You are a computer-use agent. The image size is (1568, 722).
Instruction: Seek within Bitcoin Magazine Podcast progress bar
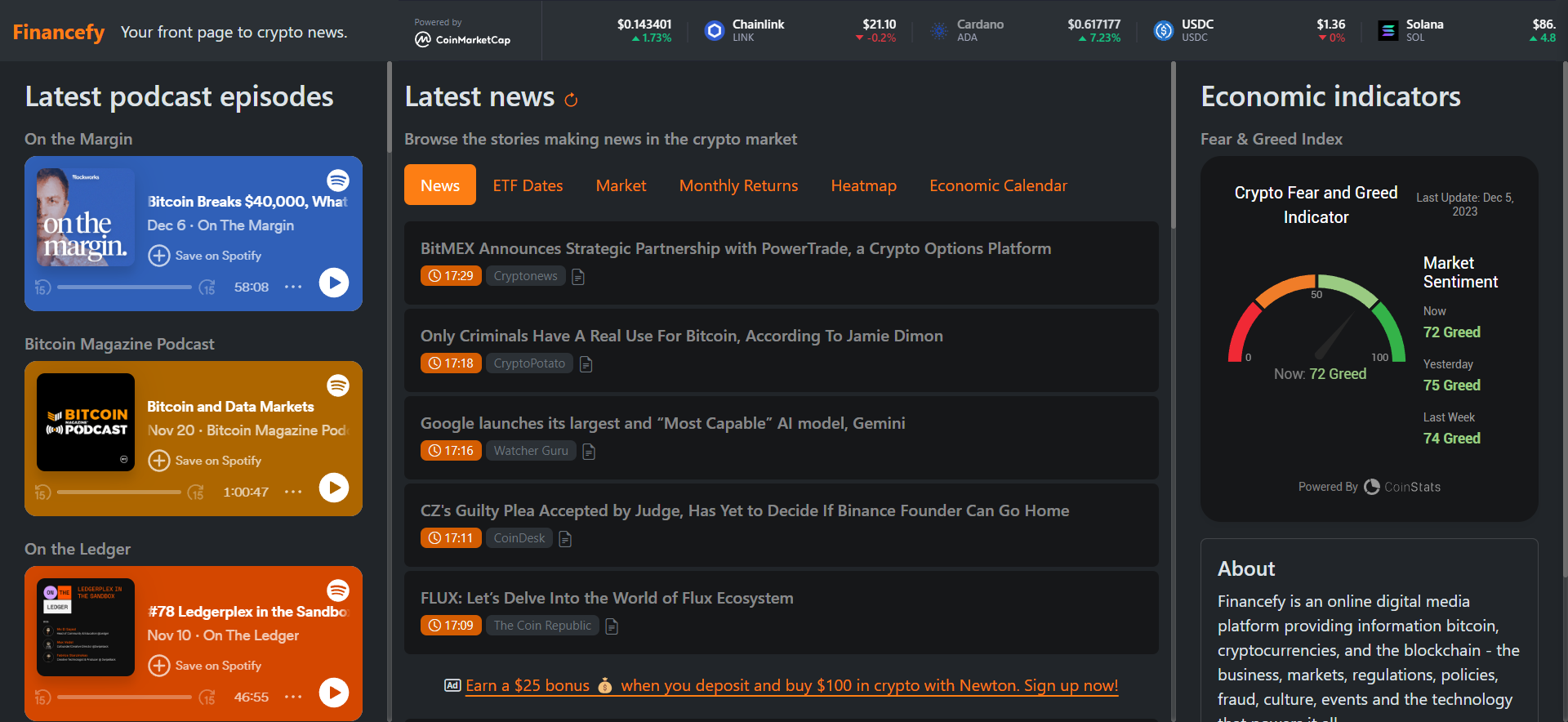[119, 492]
